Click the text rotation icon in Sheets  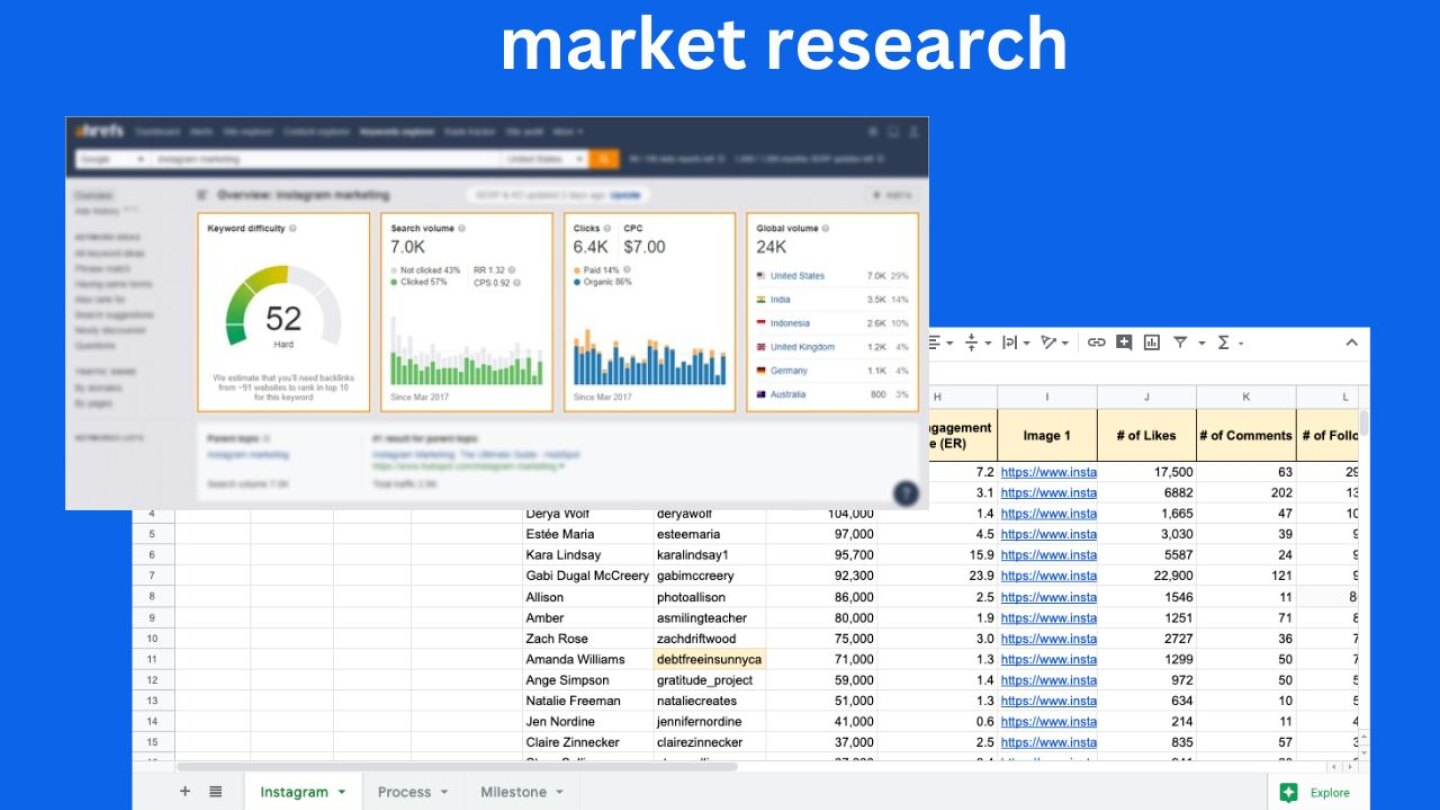click(1048, 342)
